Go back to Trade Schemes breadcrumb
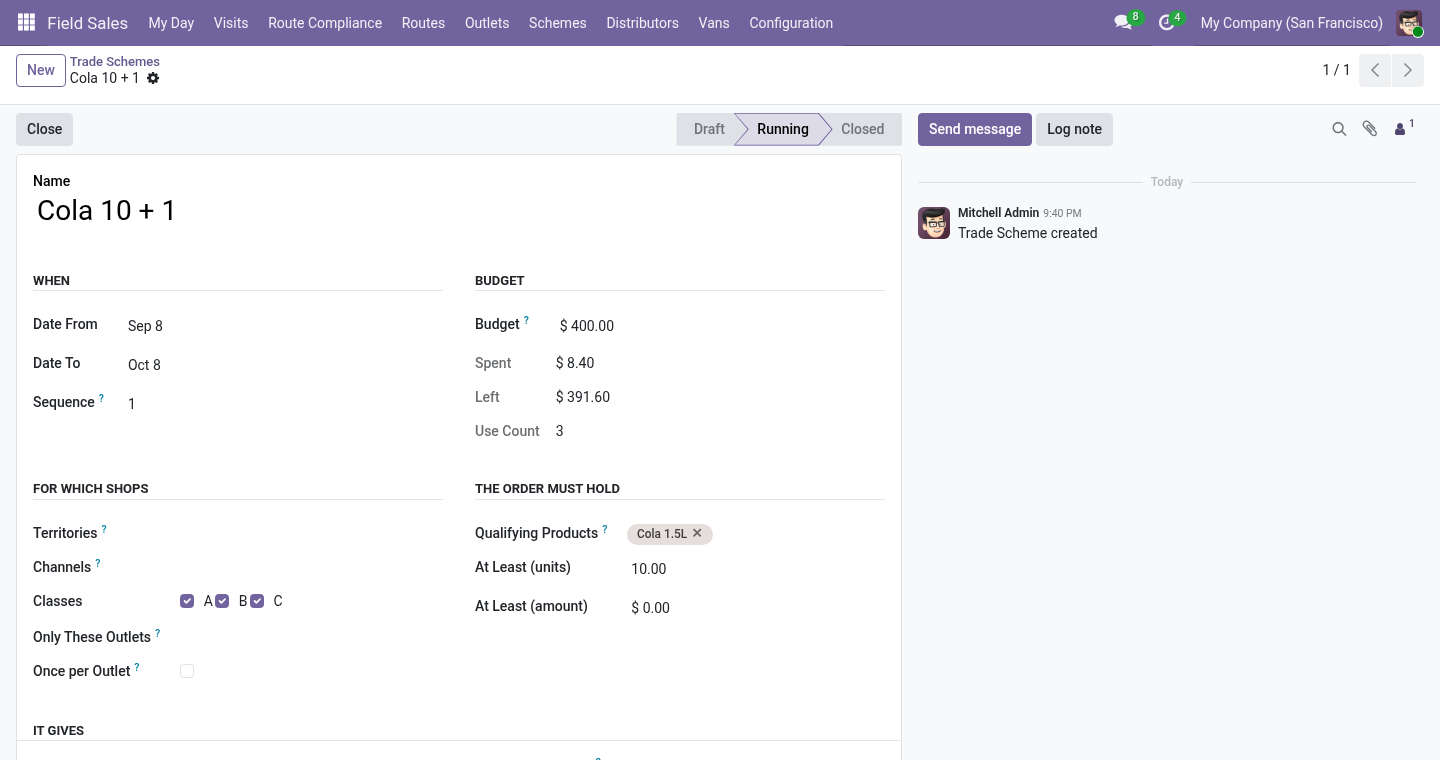This screenshot has height=760, width=1440. tap(115, 62)
